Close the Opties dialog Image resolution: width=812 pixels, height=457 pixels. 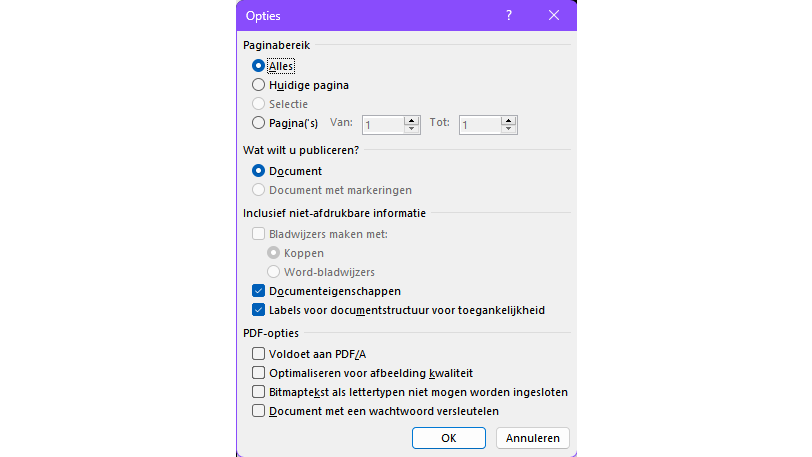click(554, 15)
